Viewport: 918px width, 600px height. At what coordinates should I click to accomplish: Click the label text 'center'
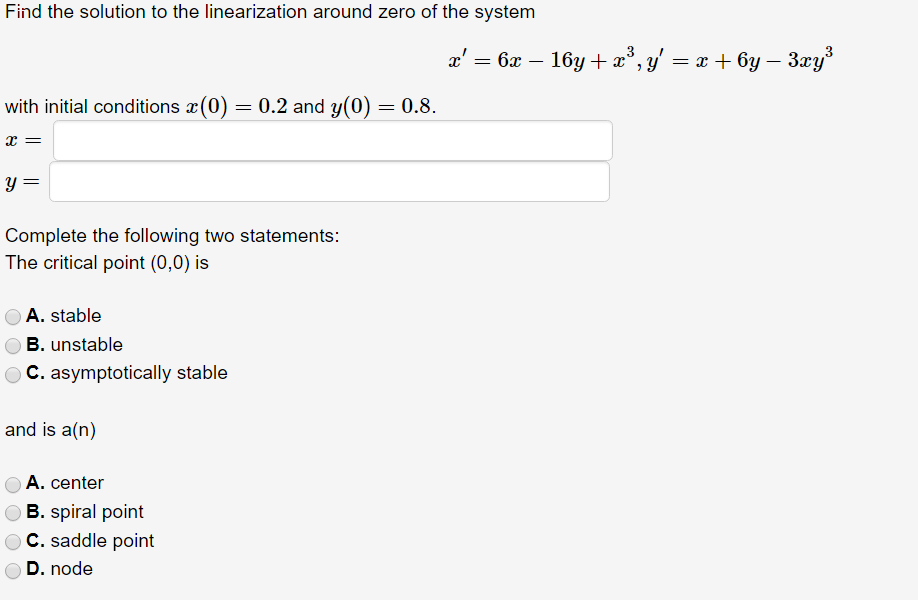coord(78,483)
